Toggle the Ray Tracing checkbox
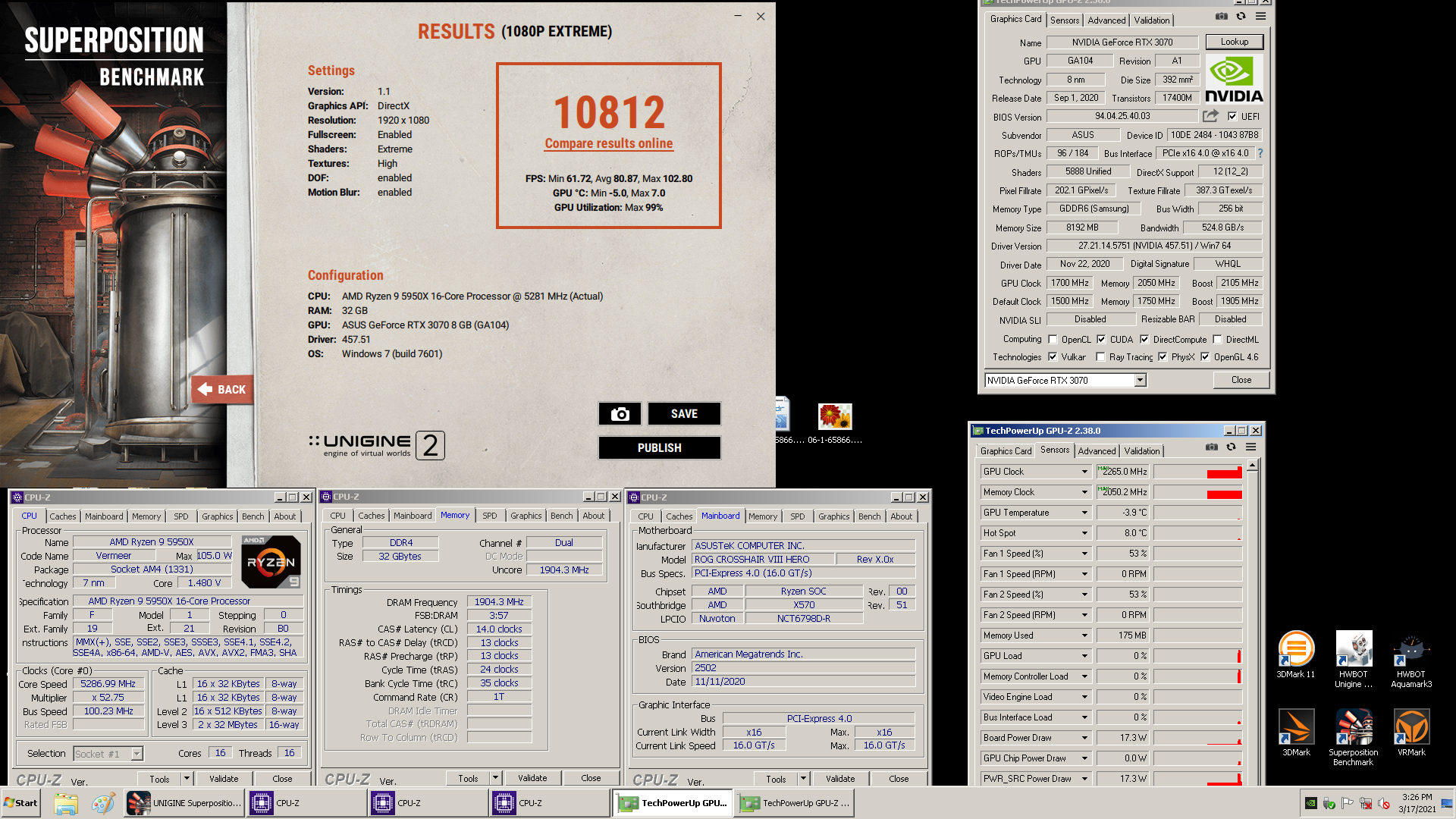Image resolution: width=1456 pixels, height=819 pixels. [1100, 356]
